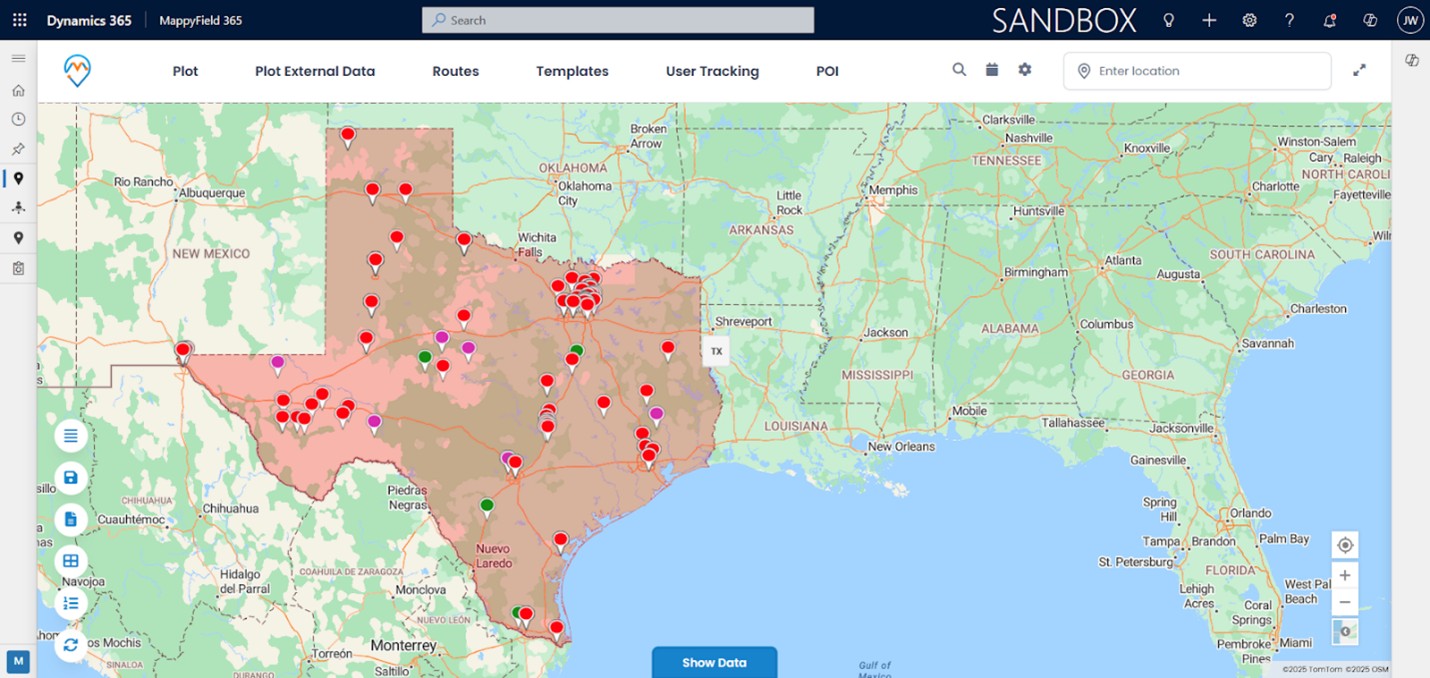This screenshot has width=1430, height=678.
Task: Click the MappyField logo
Action: (x=77, y=70)
